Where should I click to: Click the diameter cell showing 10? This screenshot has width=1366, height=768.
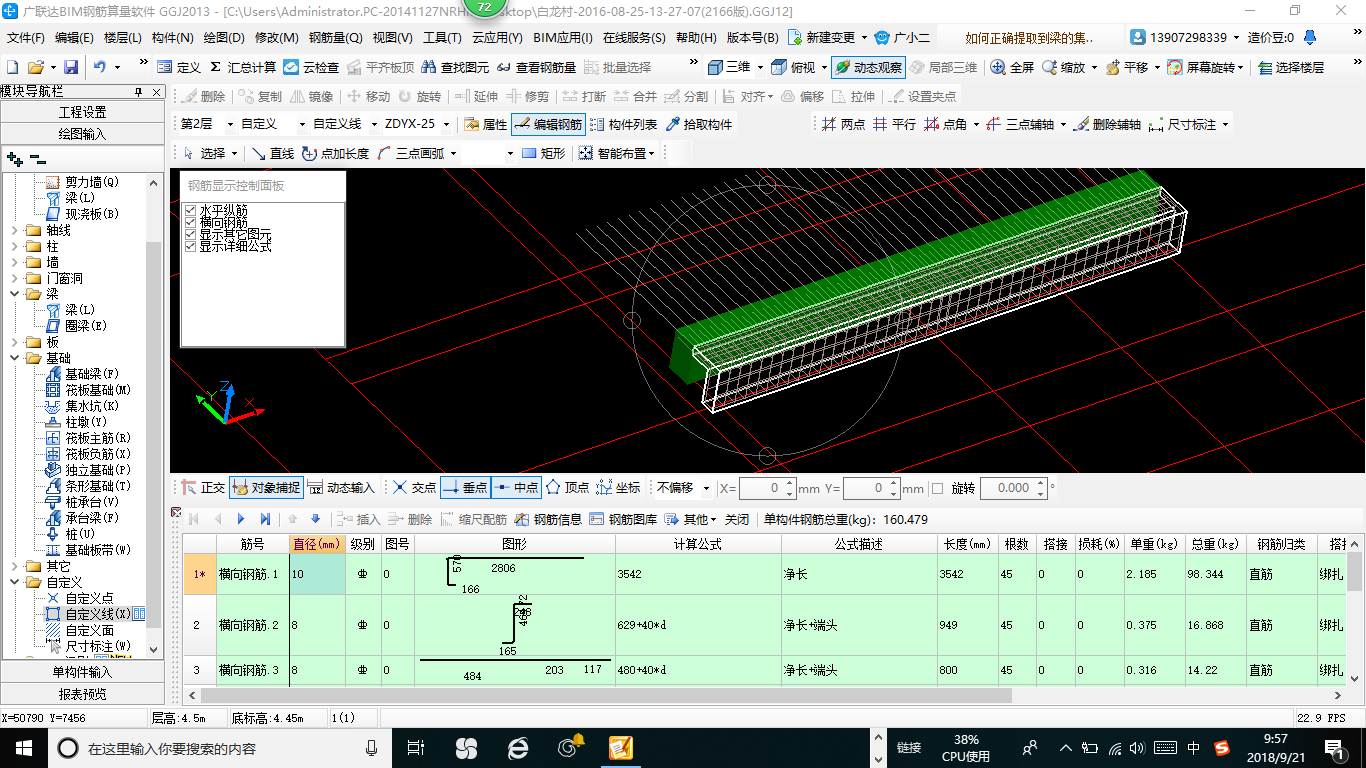[x=318, y=574]
